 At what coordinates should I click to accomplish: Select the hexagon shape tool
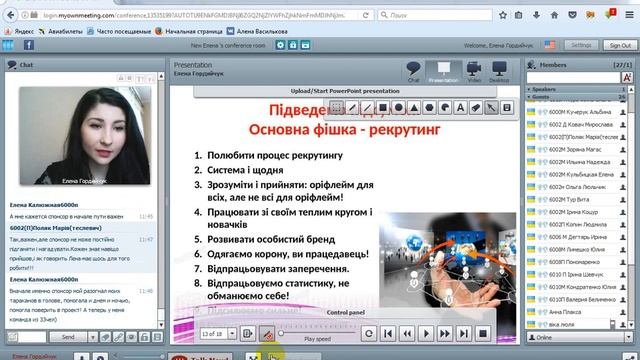point(429,108)
